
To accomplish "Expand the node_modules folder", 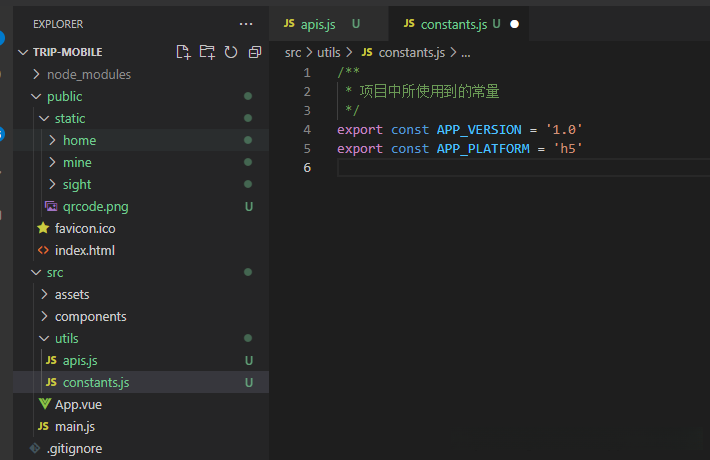I will [x=88, y=74].
